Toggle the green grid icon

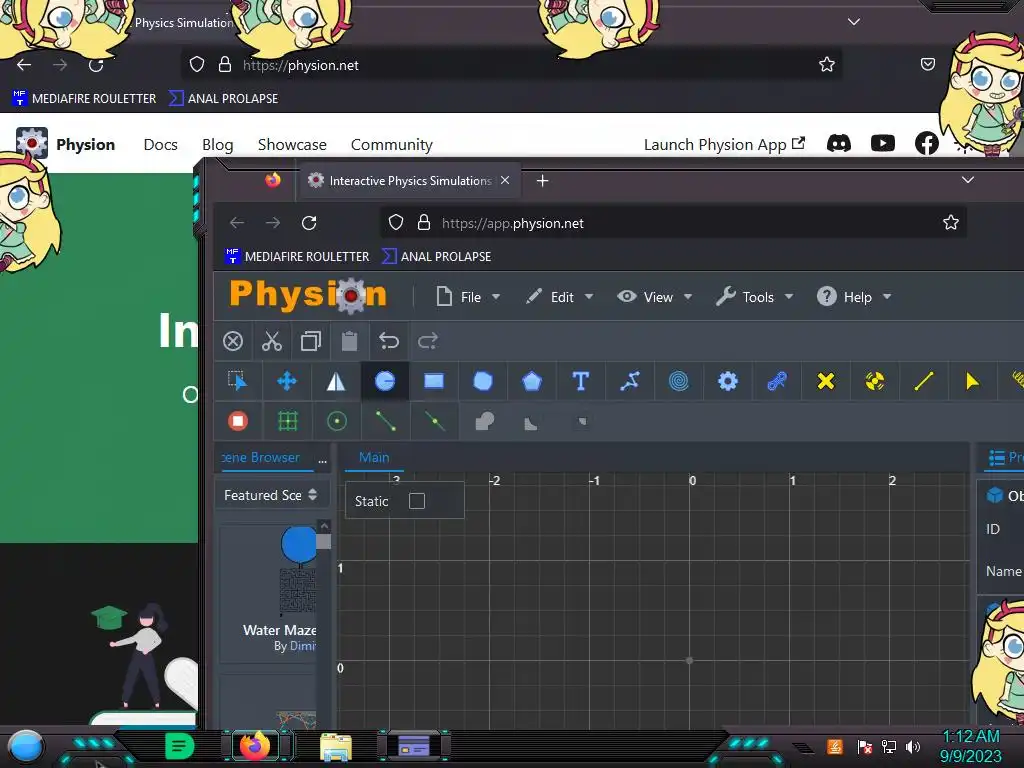click(x=287, y=421)
